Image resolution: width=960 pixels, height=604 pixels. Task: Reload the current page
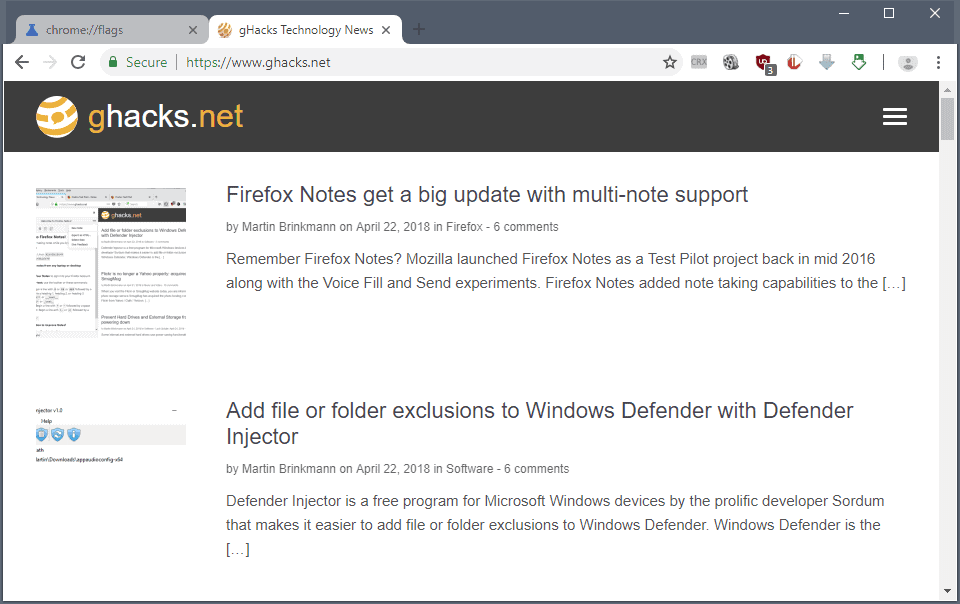point(78,62)
